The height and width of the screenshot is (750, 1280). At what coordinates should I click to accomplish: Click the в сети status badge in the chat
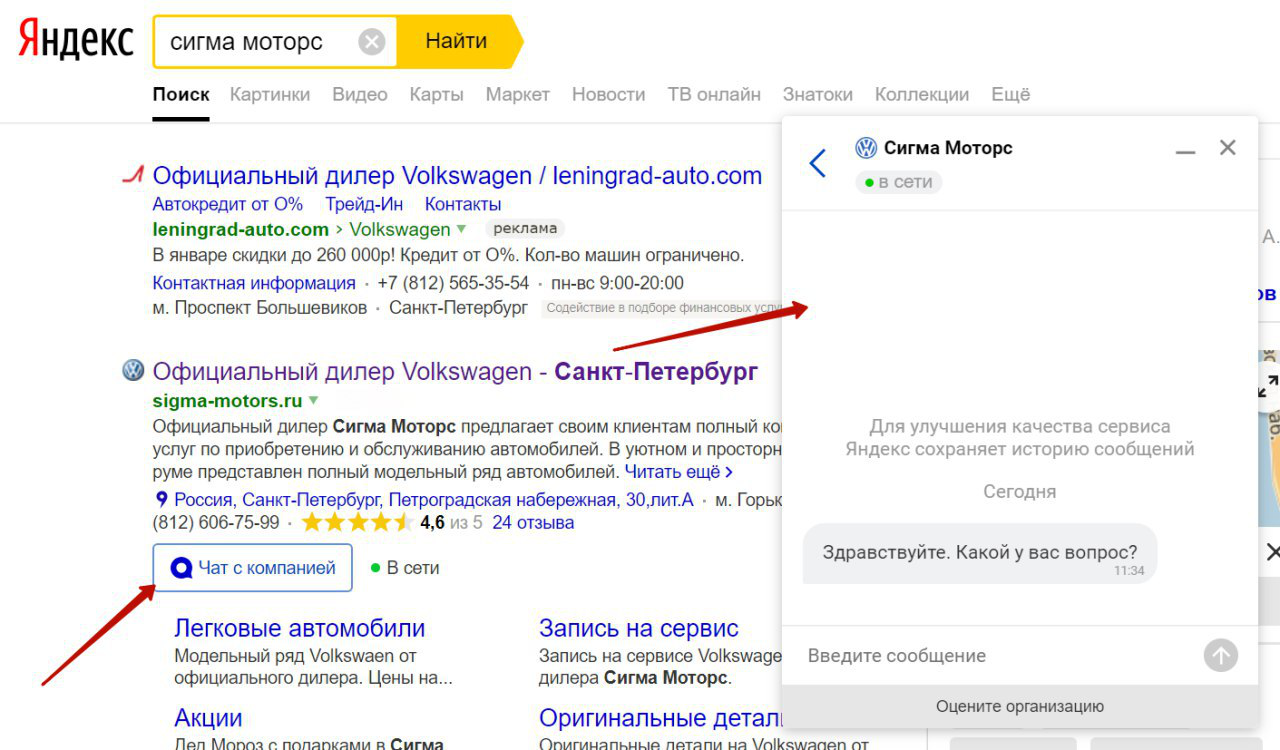click(x=898, y=182)
